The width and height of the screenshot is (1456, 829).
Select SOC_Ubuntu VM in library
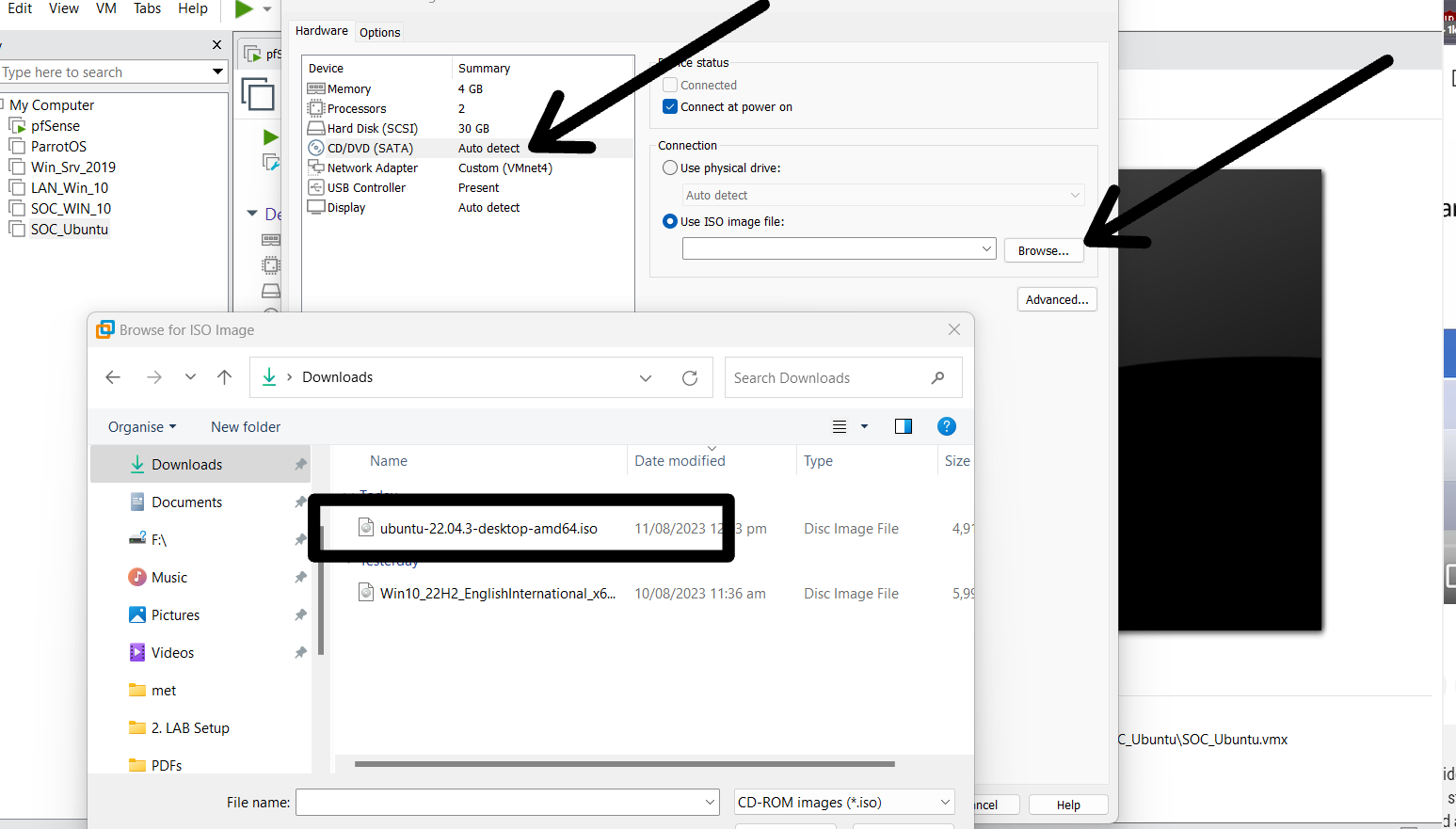[x=70, y=230]
